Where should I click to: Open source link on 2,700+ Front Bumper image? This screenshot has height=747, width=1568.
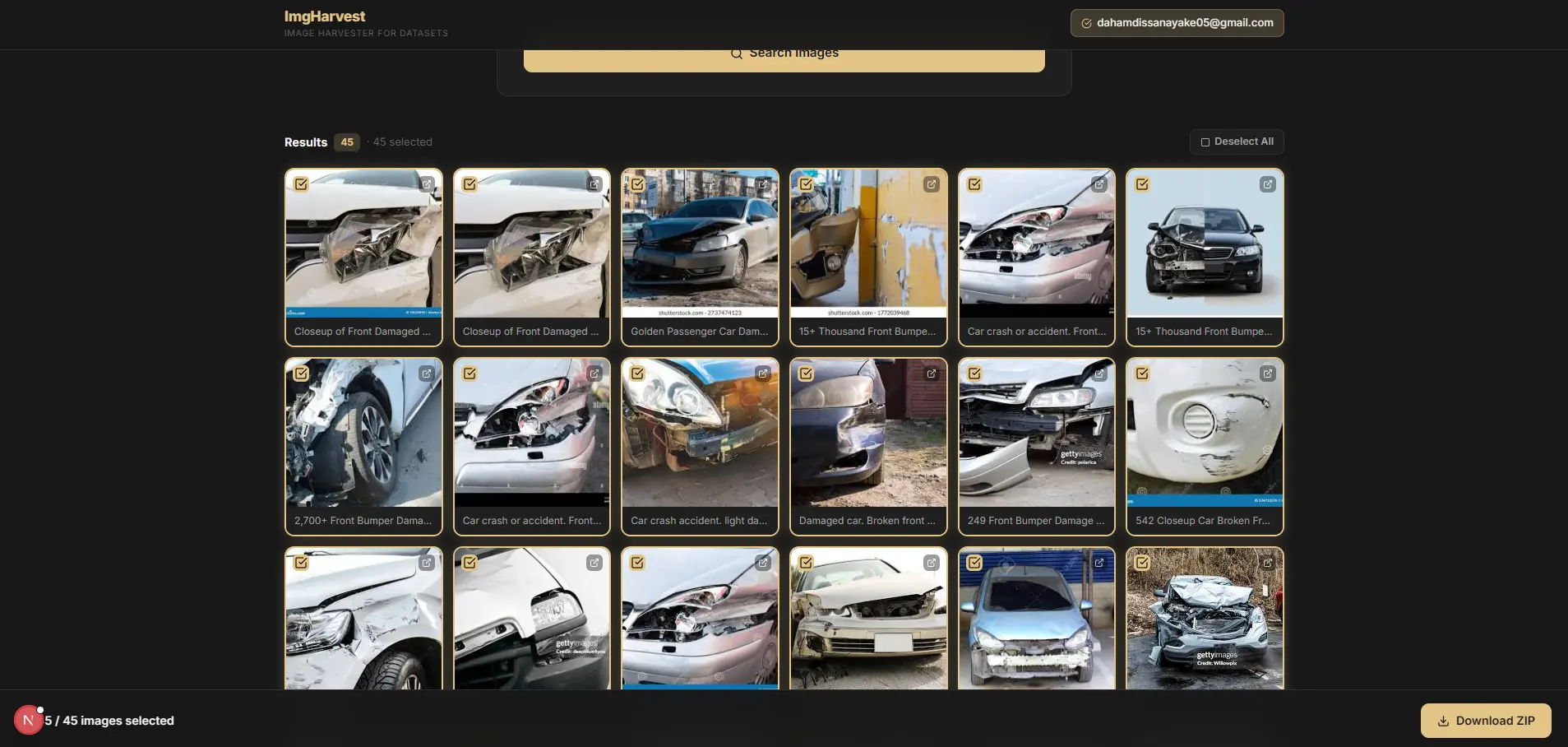[x=426, y=373]
